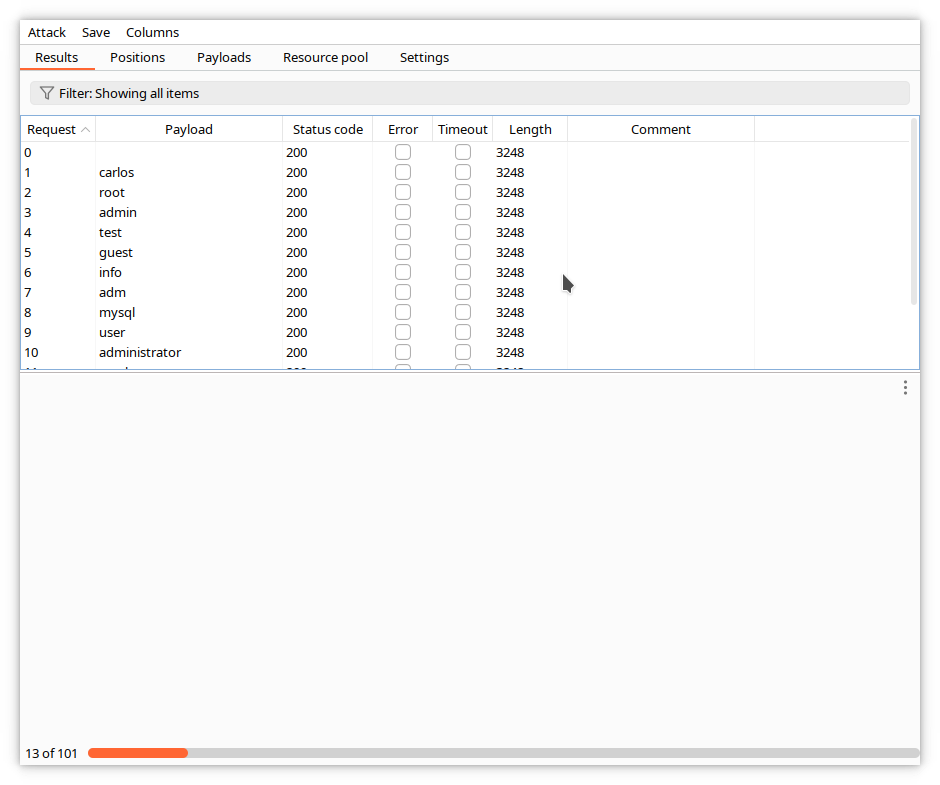The height and width of the screenshot is (785, 940).
Task: Open the Columns menu
Action: (x=152, y=32)
